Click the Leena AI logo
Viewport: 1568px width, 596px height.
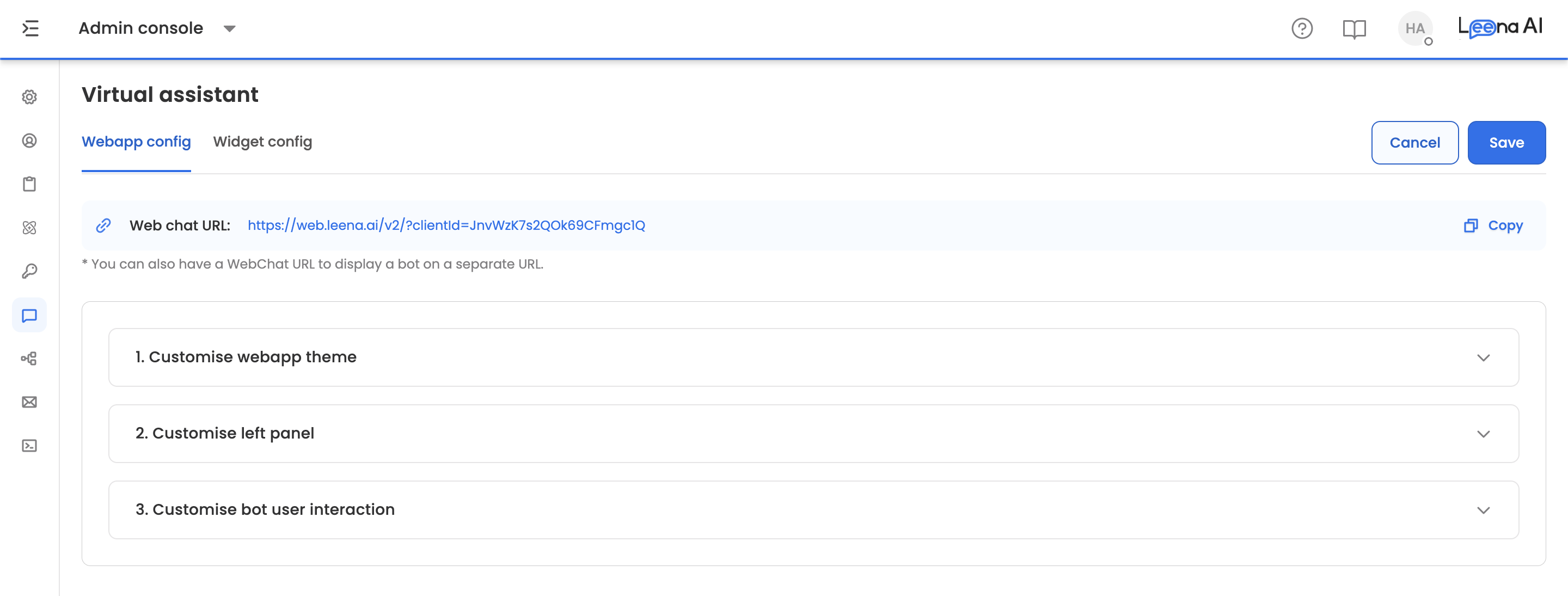click(x=1500, y=27)
